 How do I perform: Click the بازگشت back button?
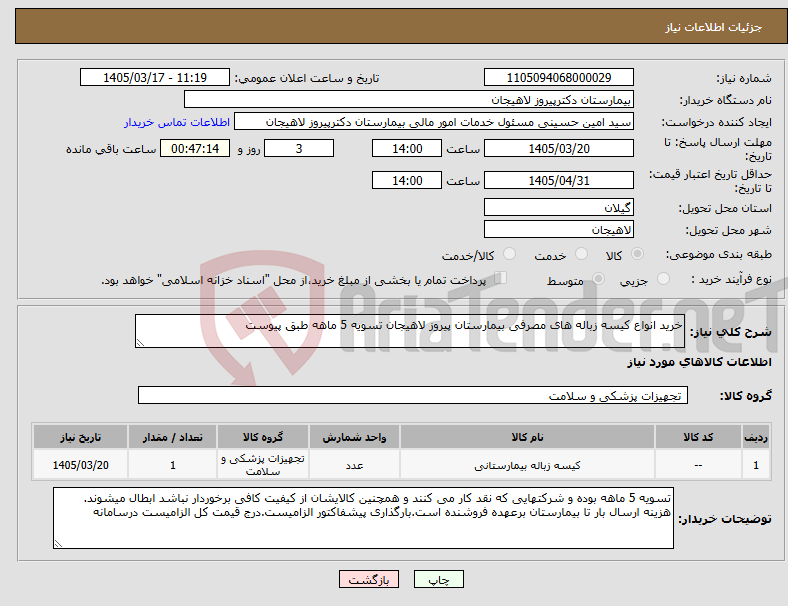tap(369, 579)
